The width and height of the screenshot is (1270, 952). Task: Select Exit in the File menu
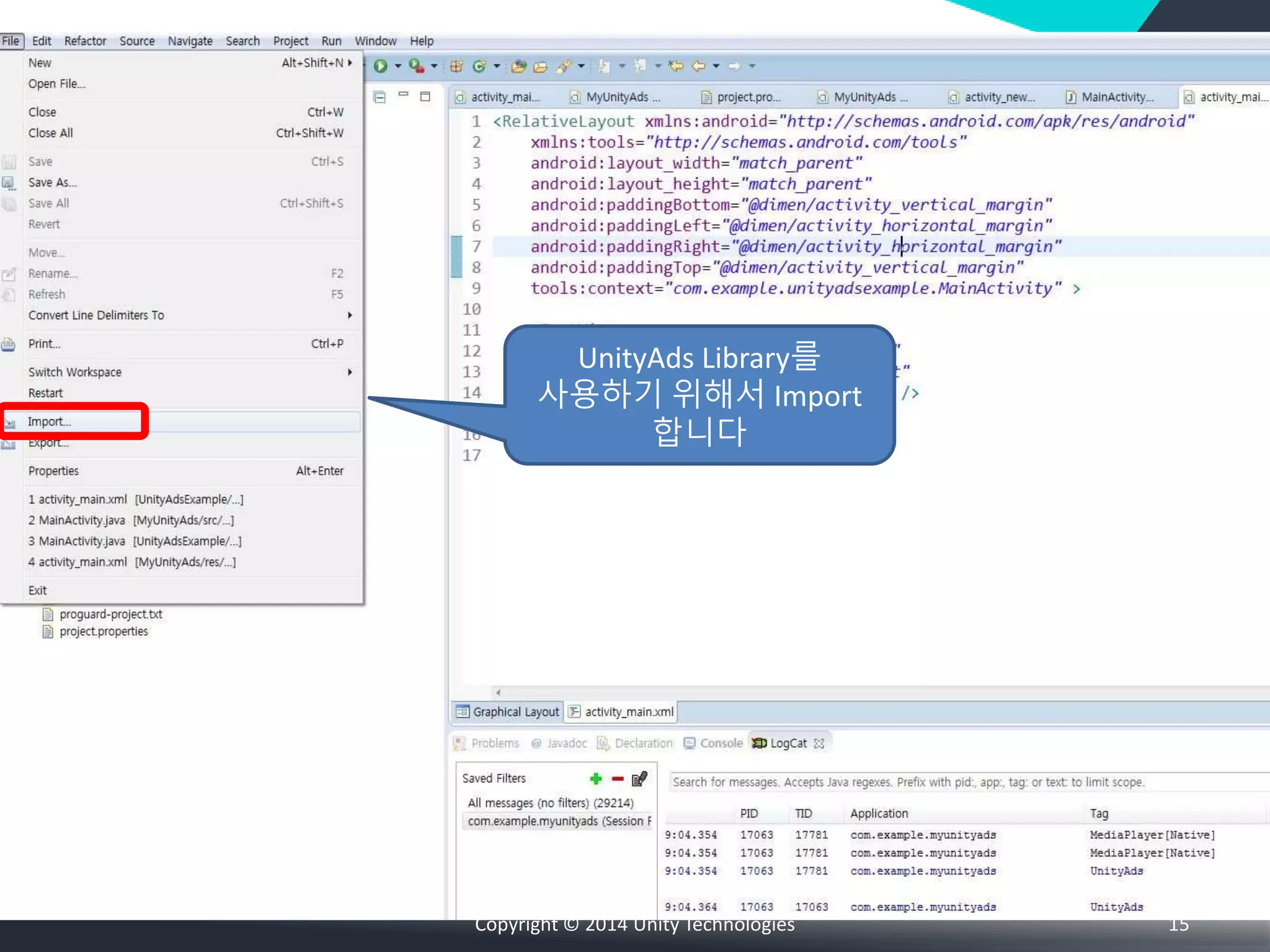181,591
